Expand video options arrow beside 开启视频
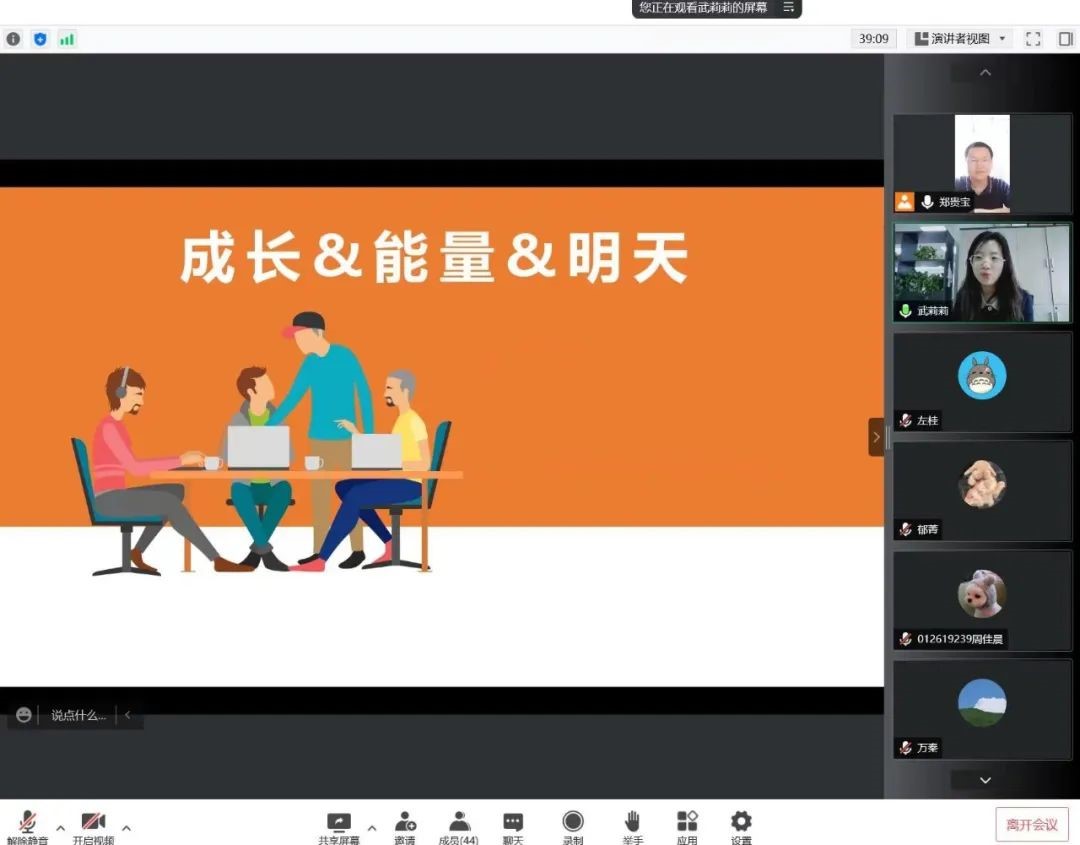The width and height of the screenshot is (1080, 845). pyautogui.click(x=126, y=827)
